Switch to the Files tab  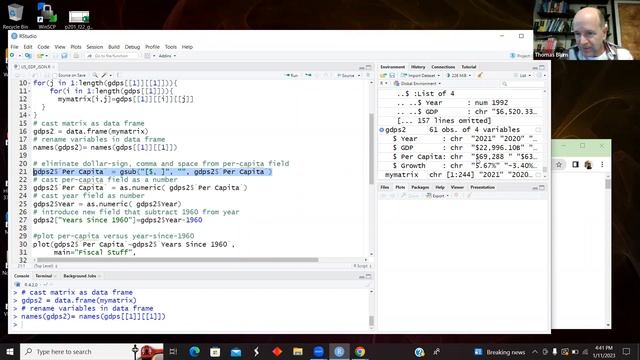tap(384, 187)
